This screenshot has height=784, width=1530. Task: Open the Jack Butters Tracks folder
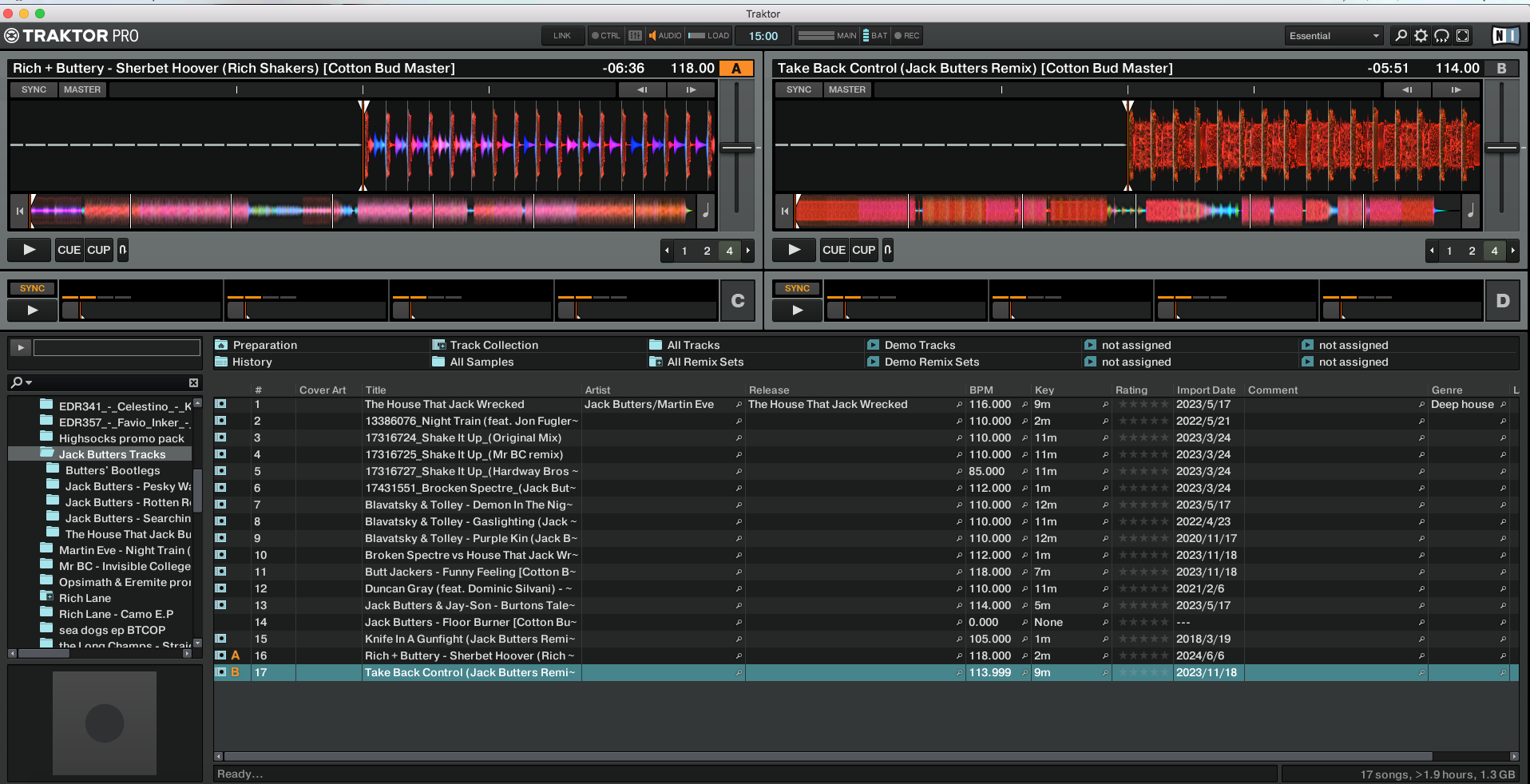pos(112,454)
